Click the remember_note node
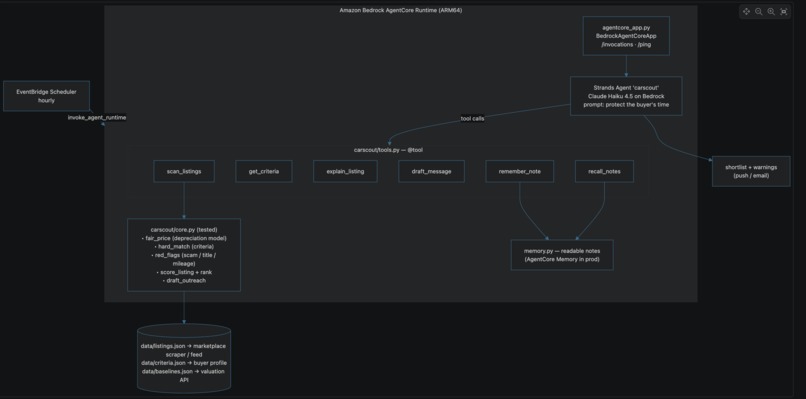The image size is (806, 399). tap(520, 171)
